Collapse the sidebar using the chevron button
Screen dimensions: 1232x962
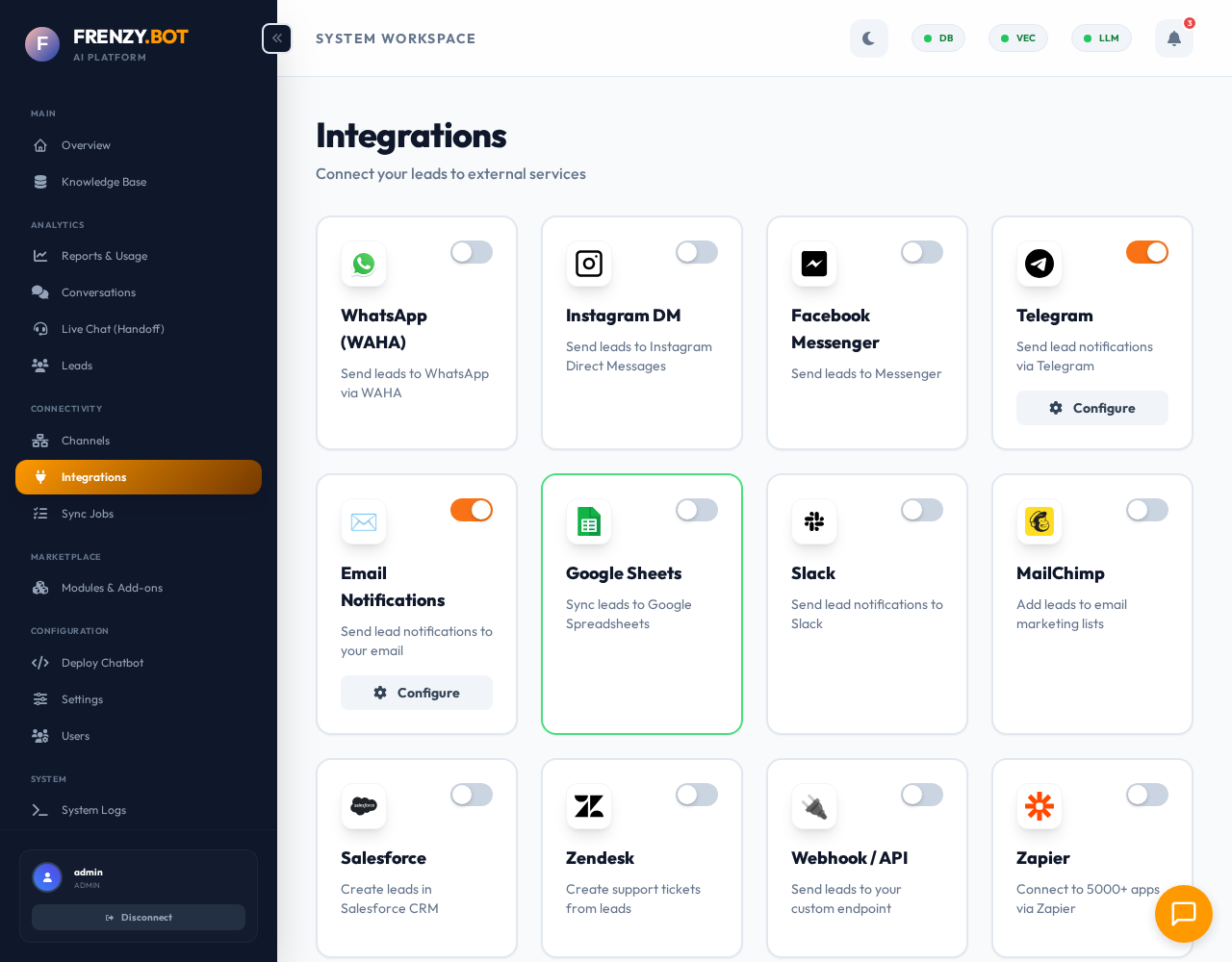point(276,38)
